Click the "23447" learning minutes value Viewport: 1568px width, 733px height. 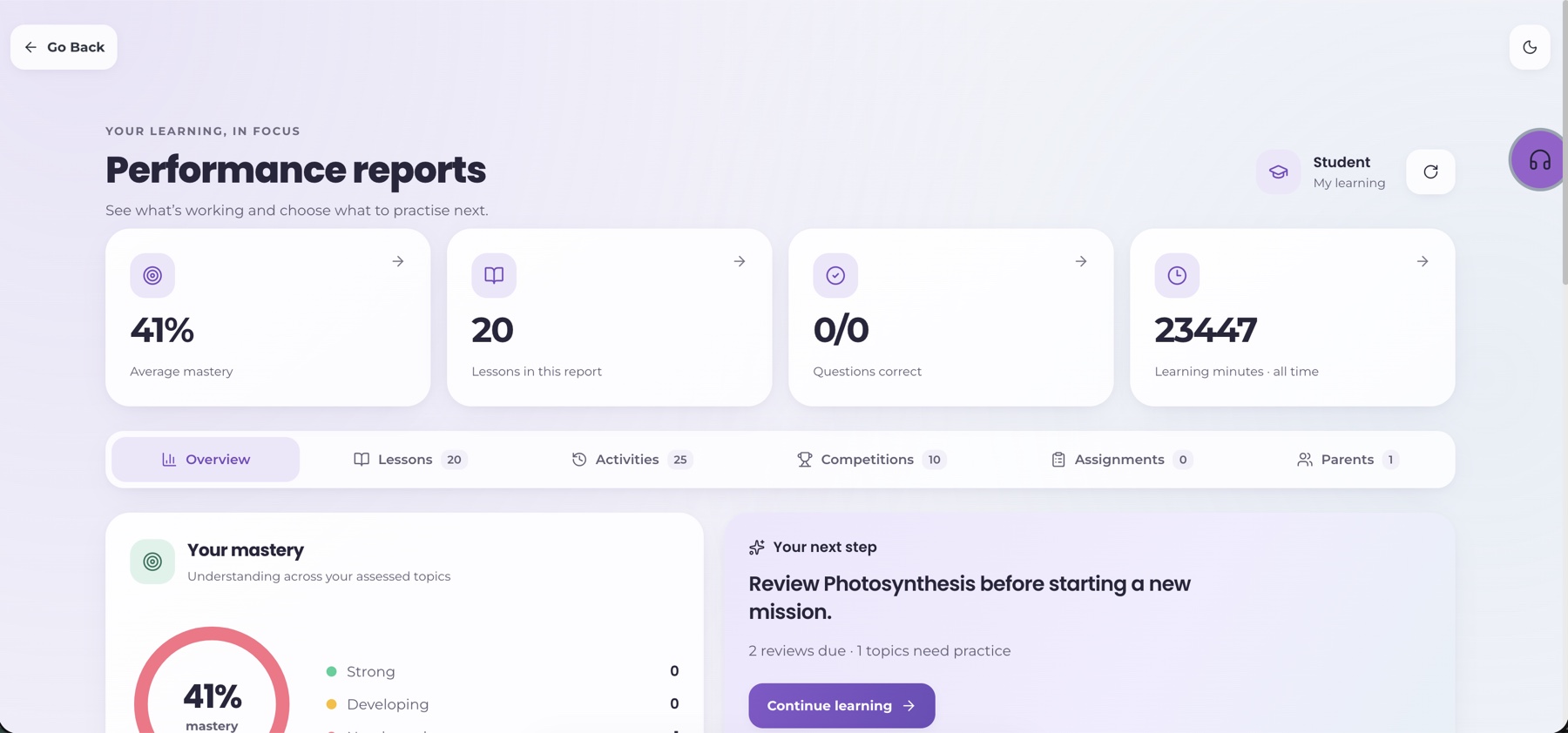click(1206, 330)
